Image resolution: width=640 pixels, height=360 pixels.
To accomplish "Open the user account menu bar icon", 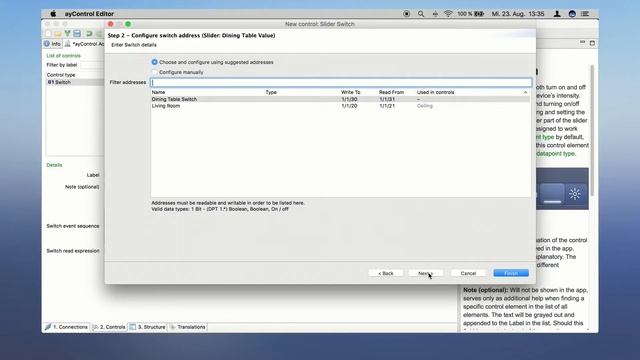I will pyautogui.click(x=557, y=13).
